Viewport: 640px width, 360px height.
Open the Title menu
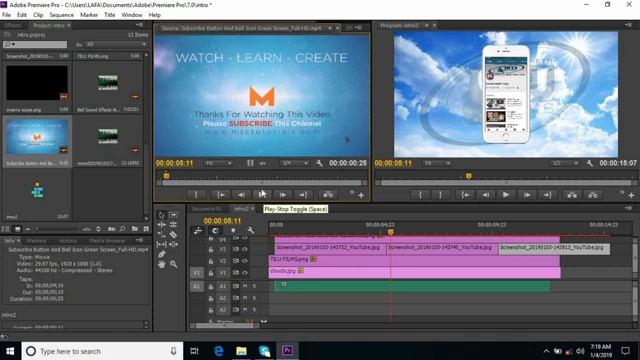pyautogui.click(x=109, y=15)
